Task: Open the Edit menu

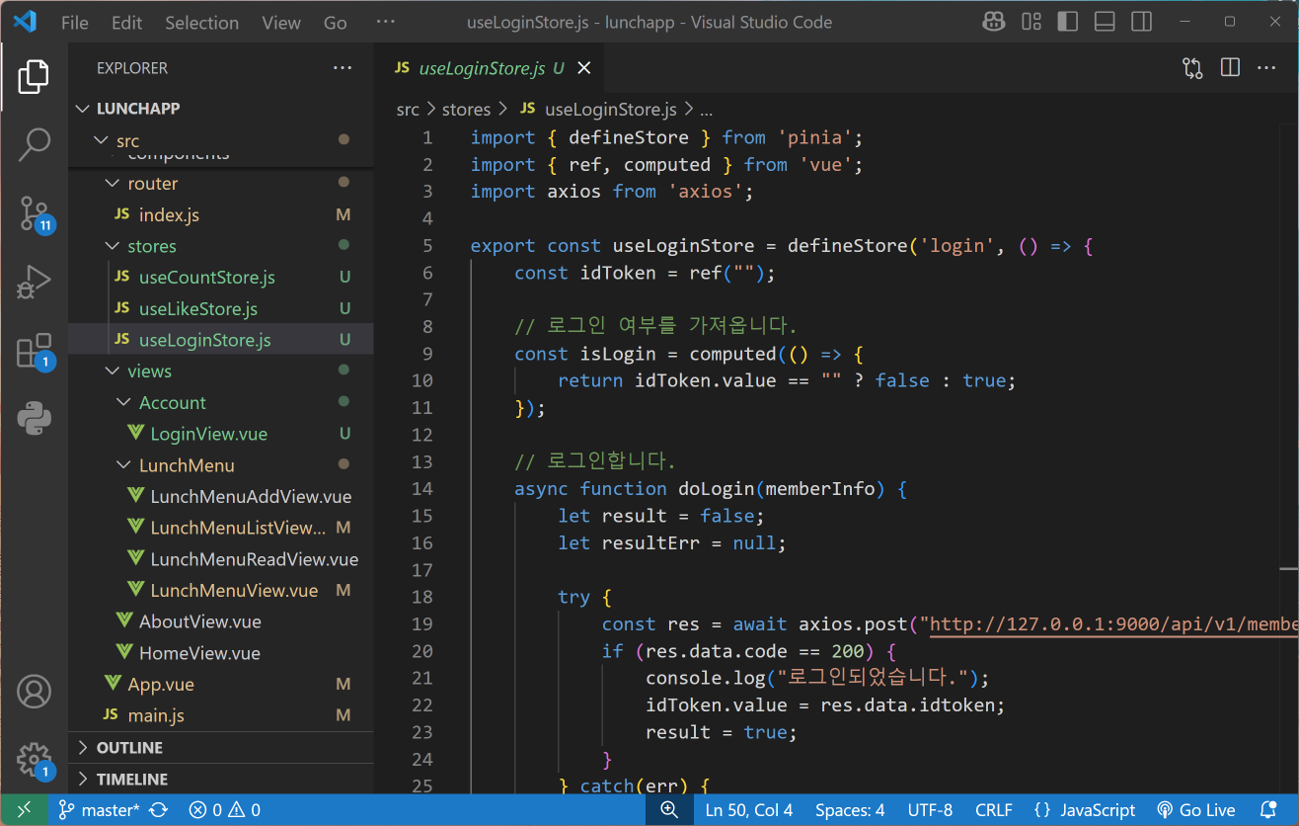Action: point(127,22)
